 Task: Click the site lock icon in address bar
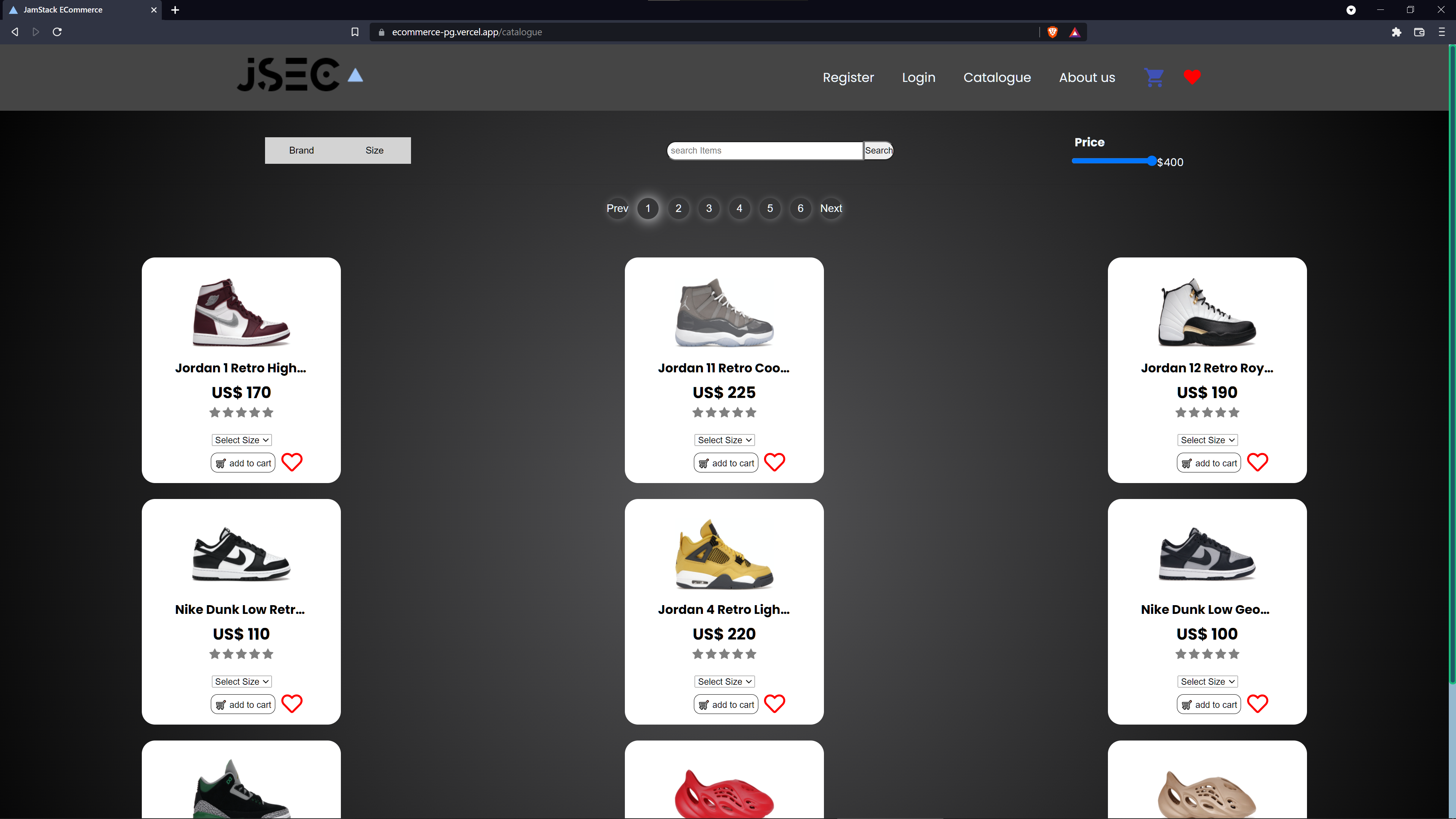coord(381,32)
